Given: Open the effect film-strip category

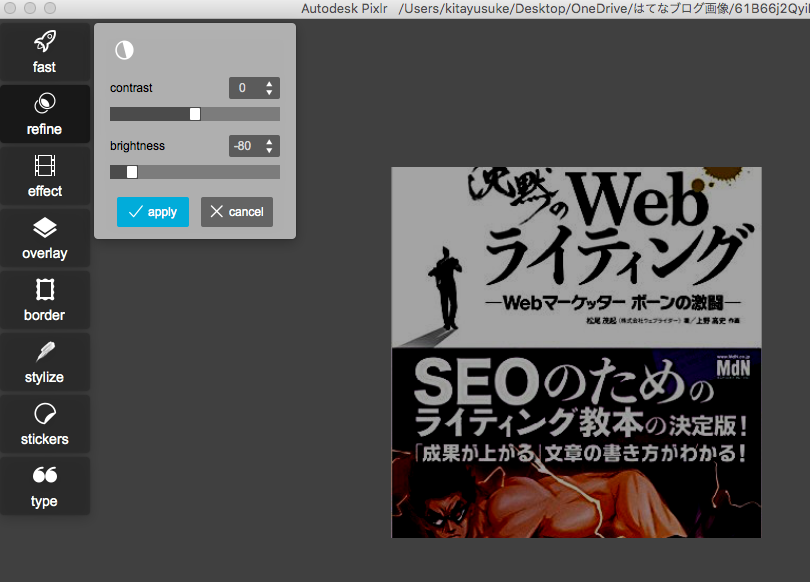Looking at the screenshot, I should 44,176.
